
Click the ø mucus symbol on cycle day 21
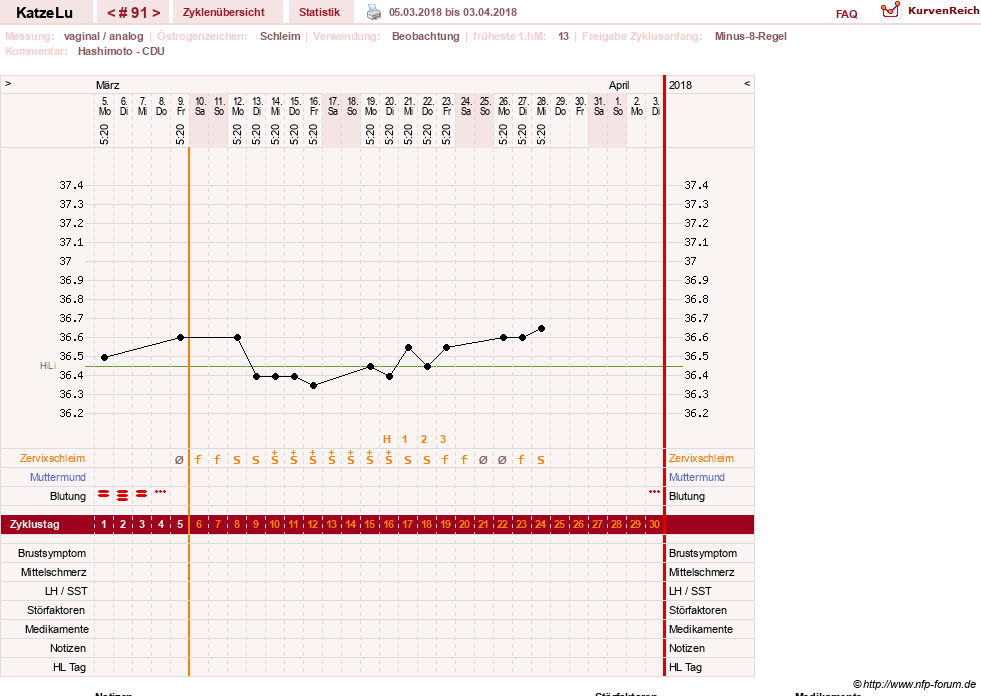click(483, 460)
